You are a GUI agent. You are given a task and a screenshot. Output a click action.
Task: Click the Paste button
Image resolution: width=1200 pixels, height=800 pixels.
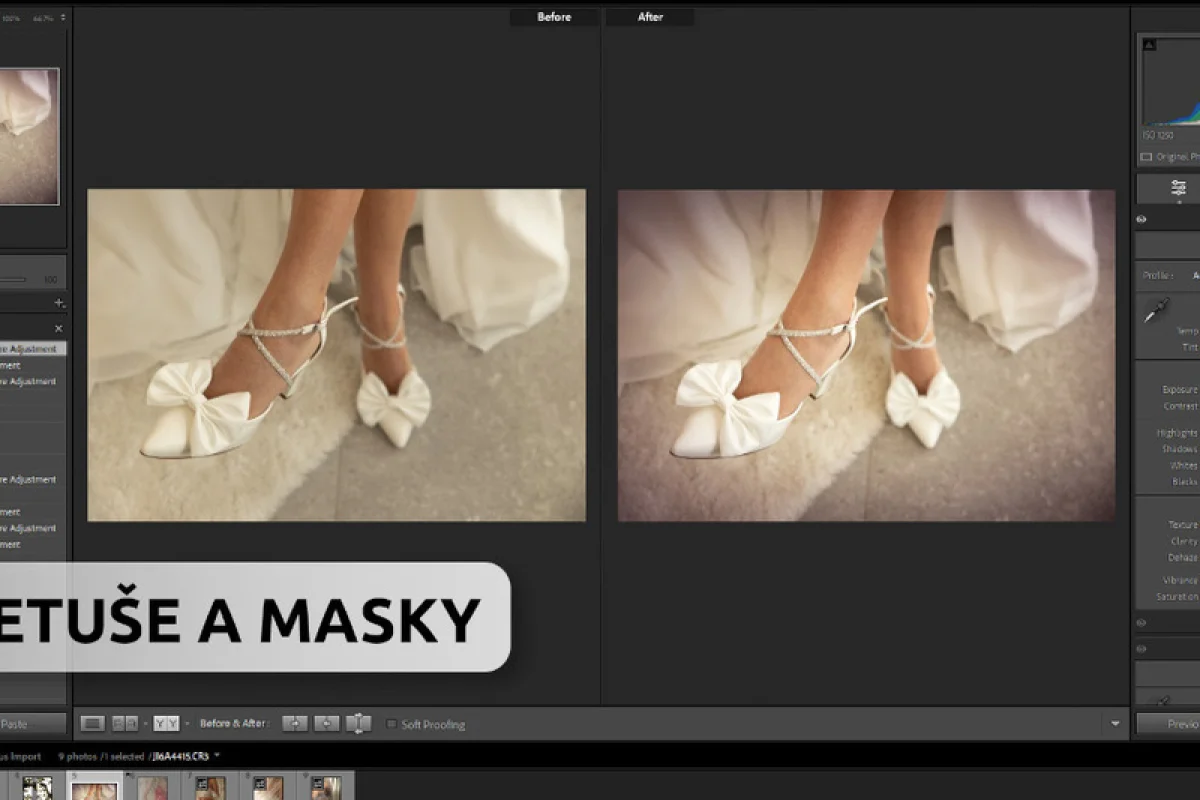tap(33, 723)
